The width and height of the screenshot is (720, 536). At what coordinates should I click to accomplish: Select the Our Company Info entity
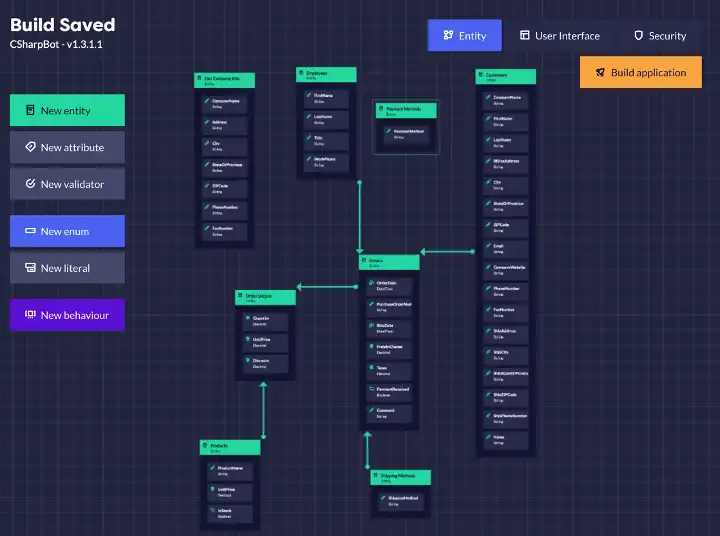224,80
